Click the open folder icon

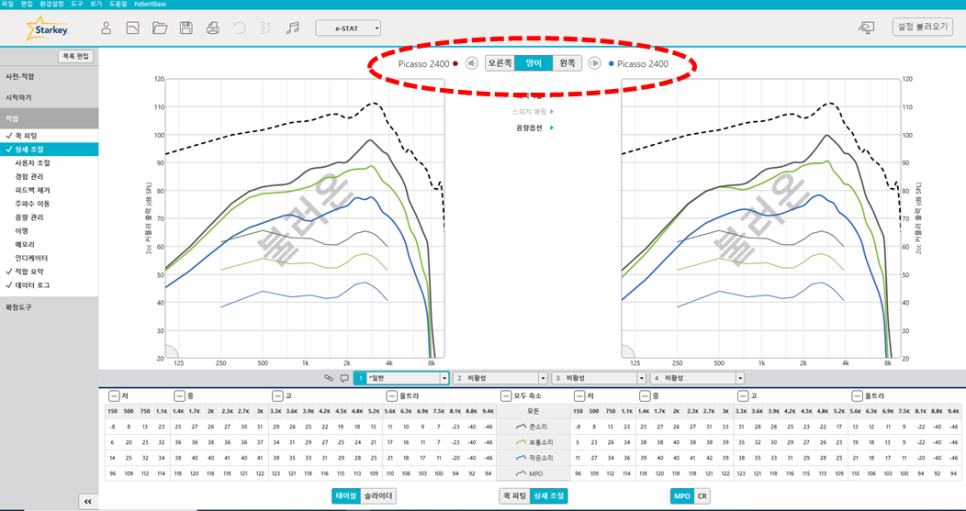[x=160, y=28]
